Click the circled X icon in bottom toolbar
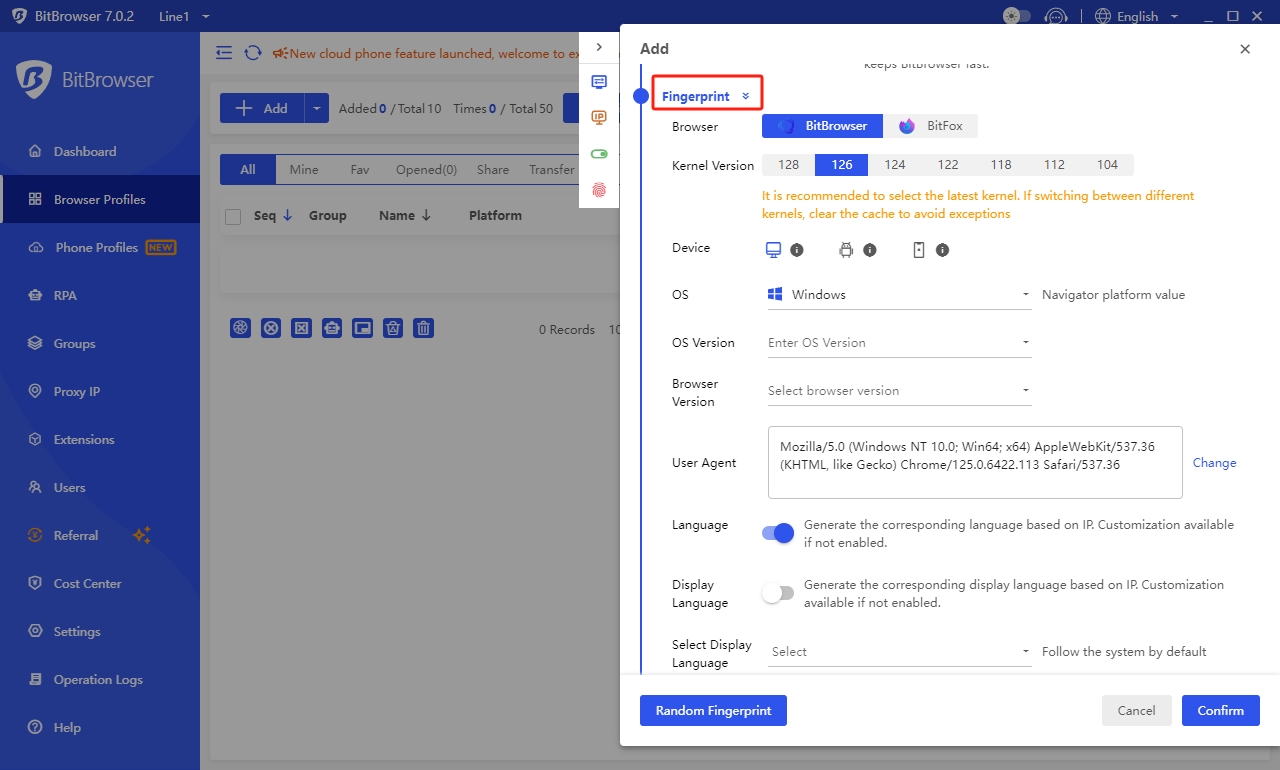1280x770 pixels. click(x=271, y=328)
